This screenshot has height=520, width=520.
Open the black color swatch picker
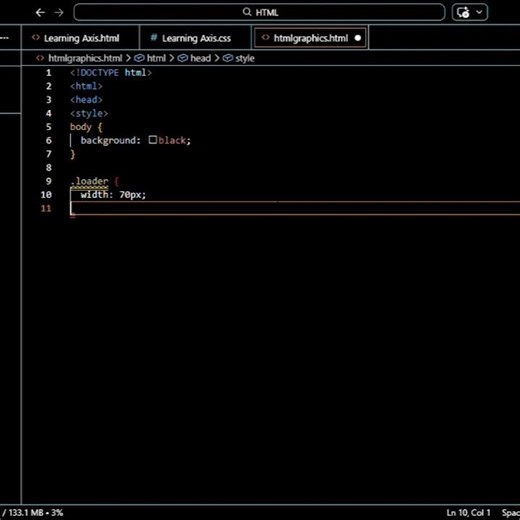click(x=153, y=140)
